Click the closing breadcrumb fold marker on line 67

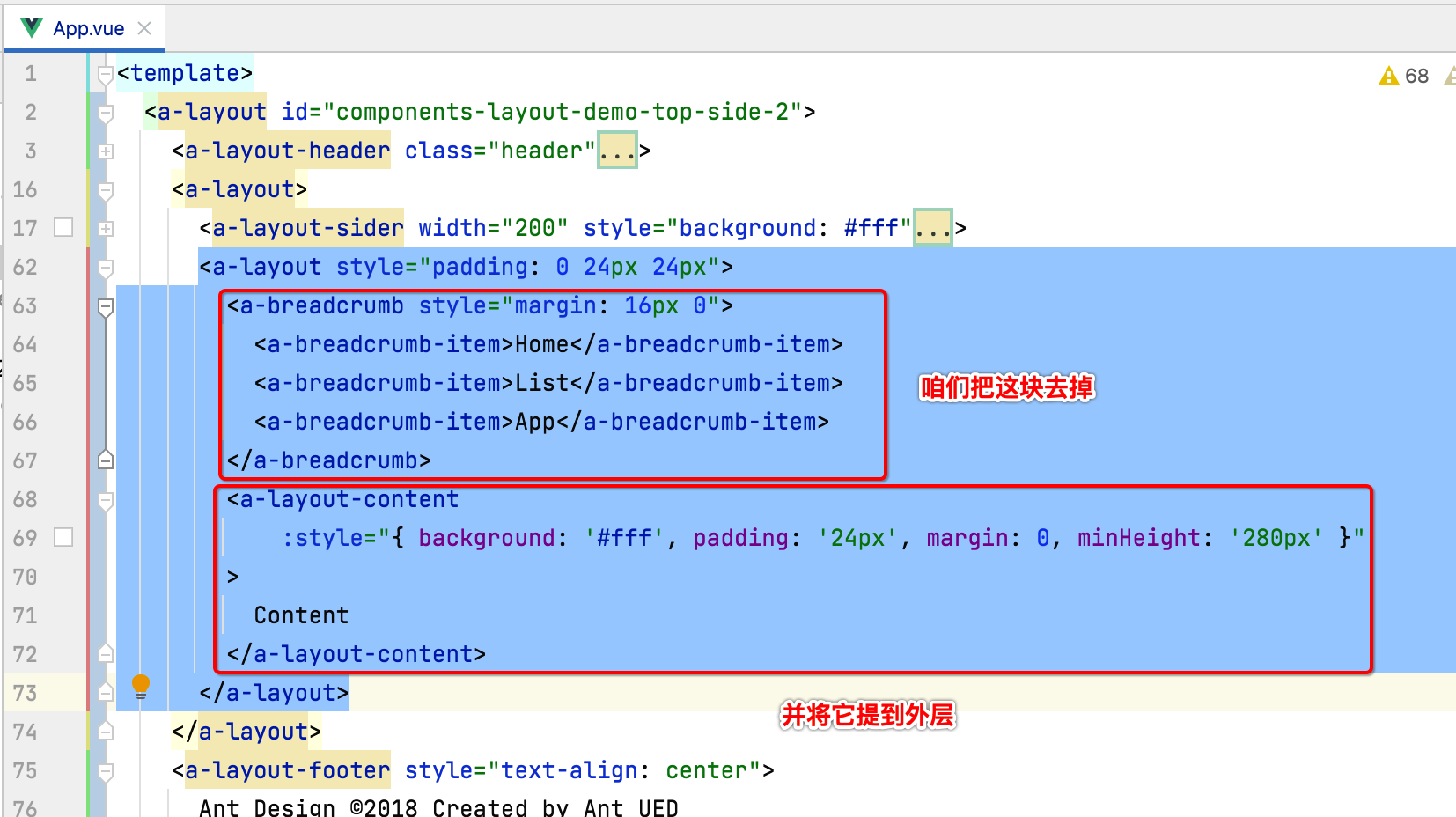click(x=106, y=460)
